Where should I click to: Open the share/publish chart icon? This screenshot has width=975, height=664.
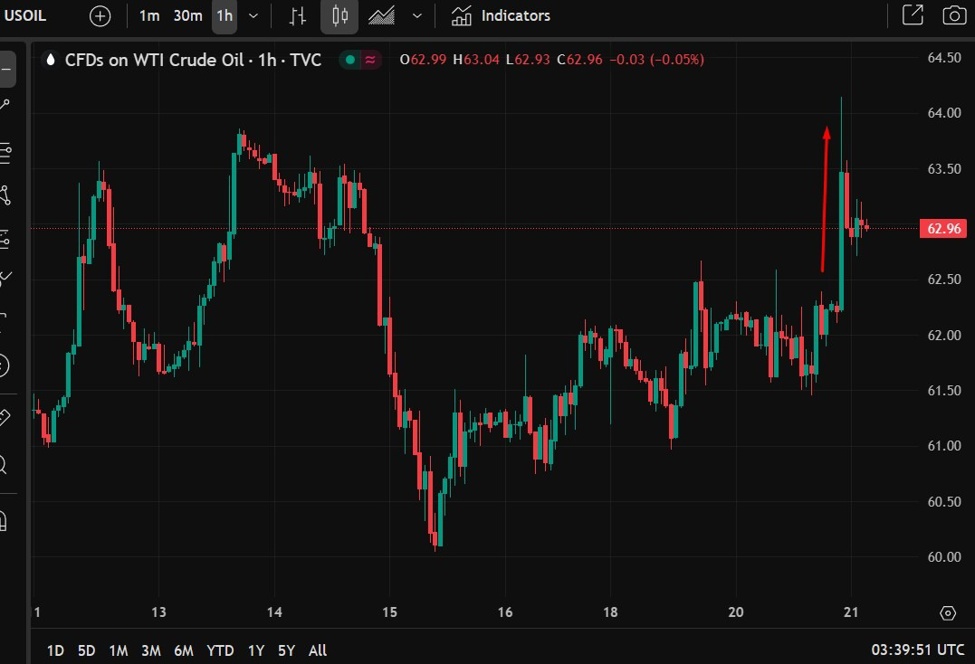912,16
